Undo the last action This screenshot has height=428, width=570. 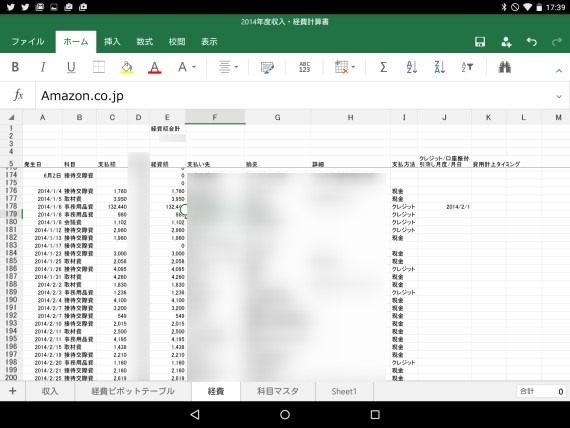pyautogui.click(x=531, y=42)
